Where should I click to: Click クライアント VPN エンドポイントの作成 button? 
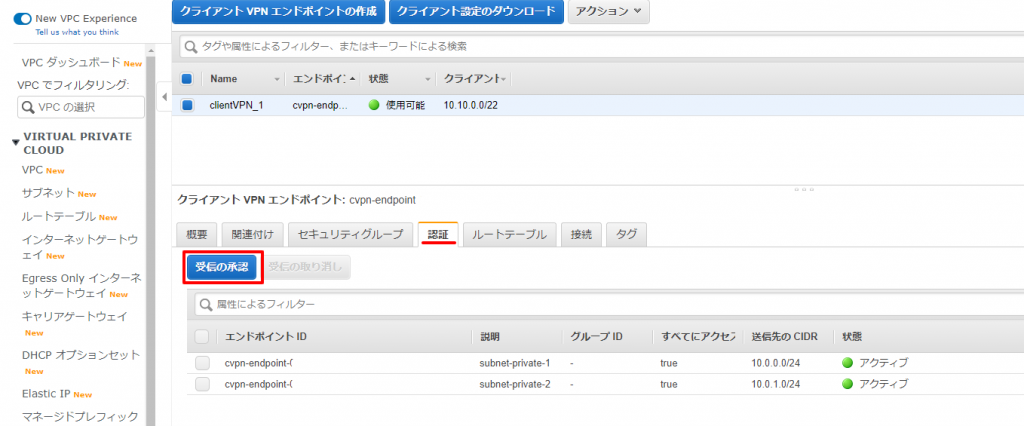click(278, 11)
